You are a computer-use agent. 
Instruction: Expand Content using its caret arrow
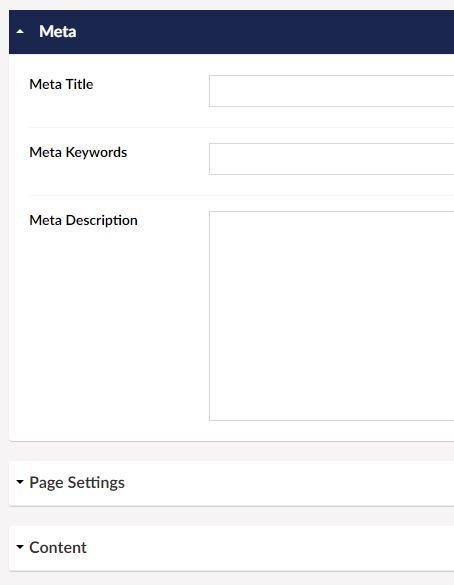20,547
